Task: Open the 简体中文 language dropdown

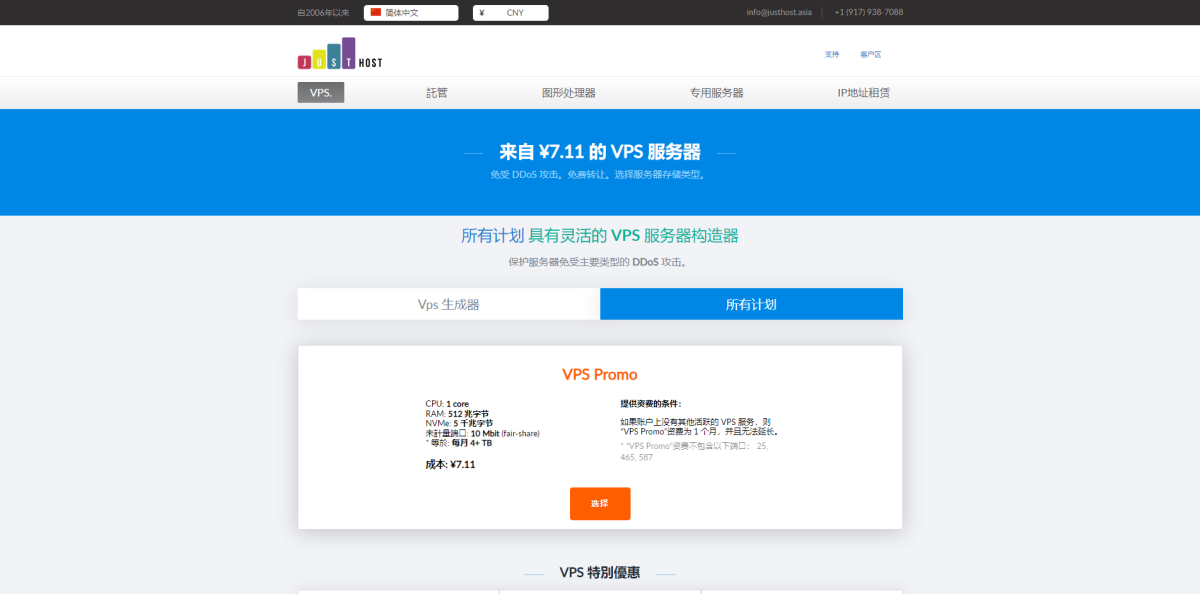Action: (x=410, y=13)
